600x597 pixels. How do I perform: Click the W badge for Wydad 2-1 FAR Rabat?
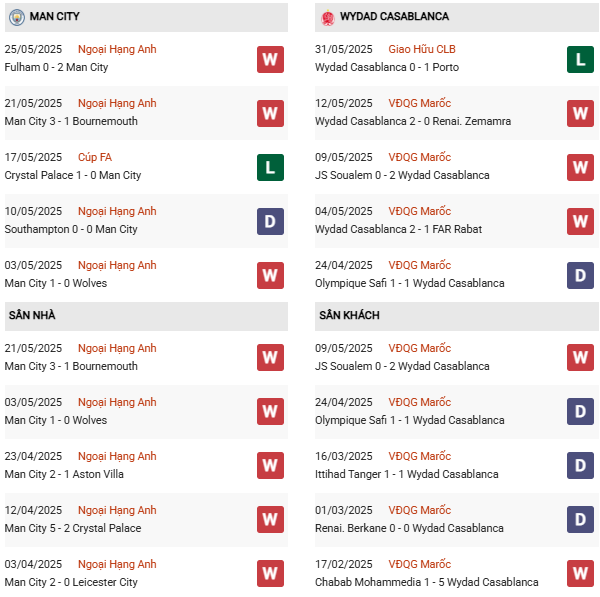click(x=581, y=221)
